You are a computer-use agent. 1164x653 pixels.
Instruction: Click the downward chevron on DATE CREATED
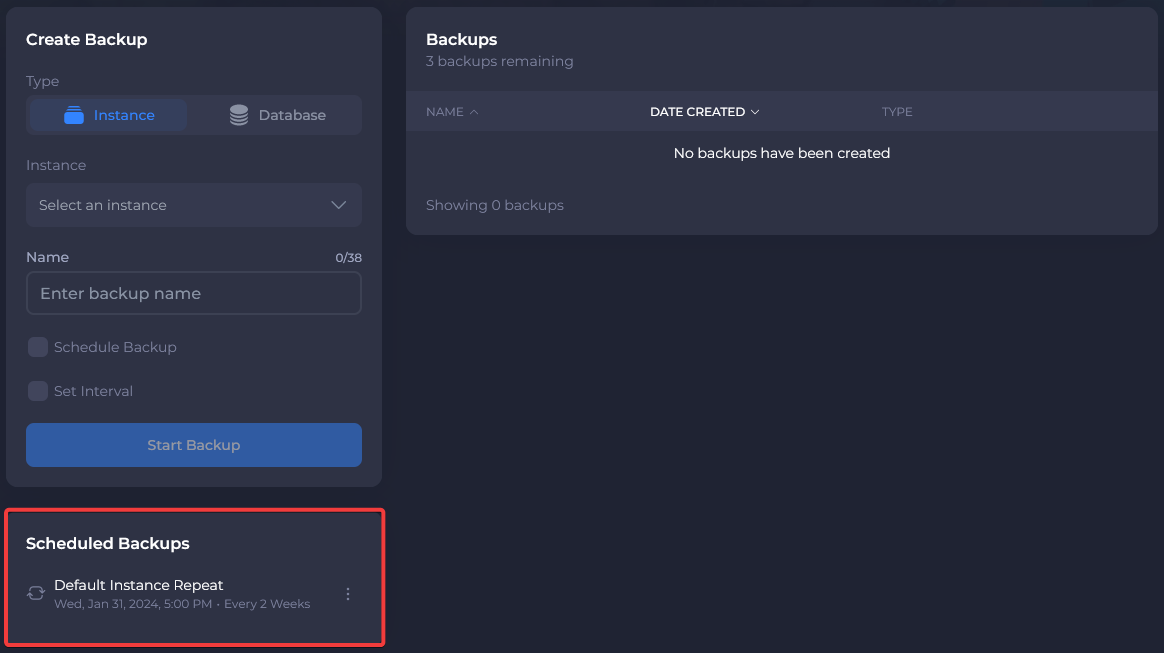click(755, 112)
